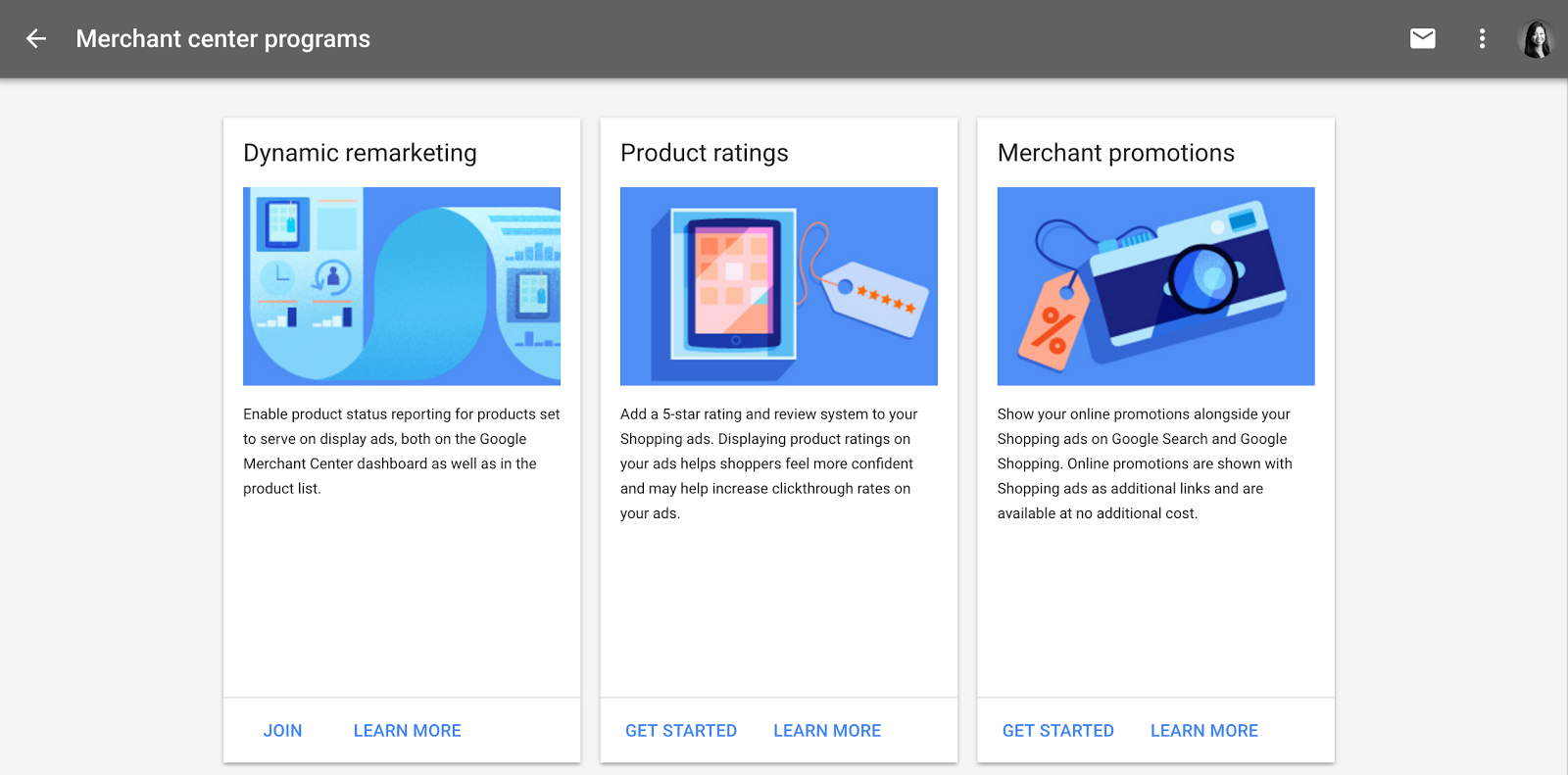Click the profile avatar picture
The height and width of the screenshot is (775, 1568).
pos(1535,39)
